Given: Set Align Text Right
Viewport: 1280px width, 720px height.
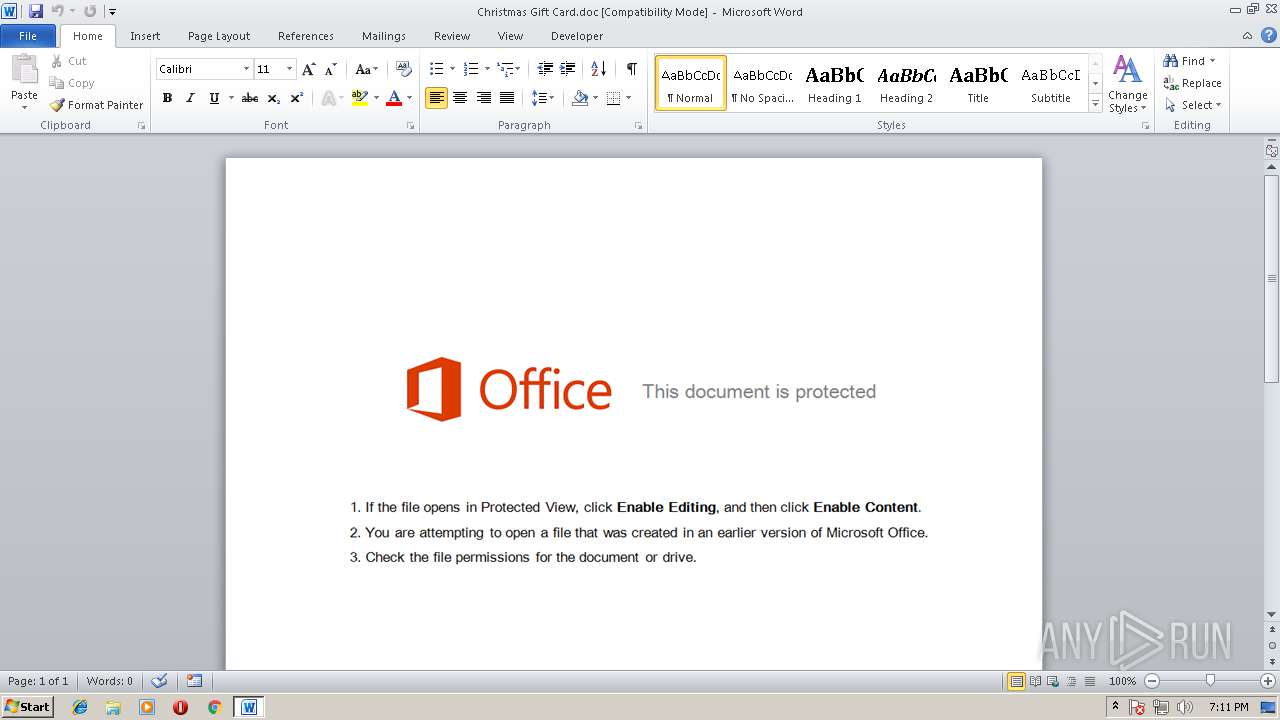Looking at the screenshot, I should pos(484,98).
